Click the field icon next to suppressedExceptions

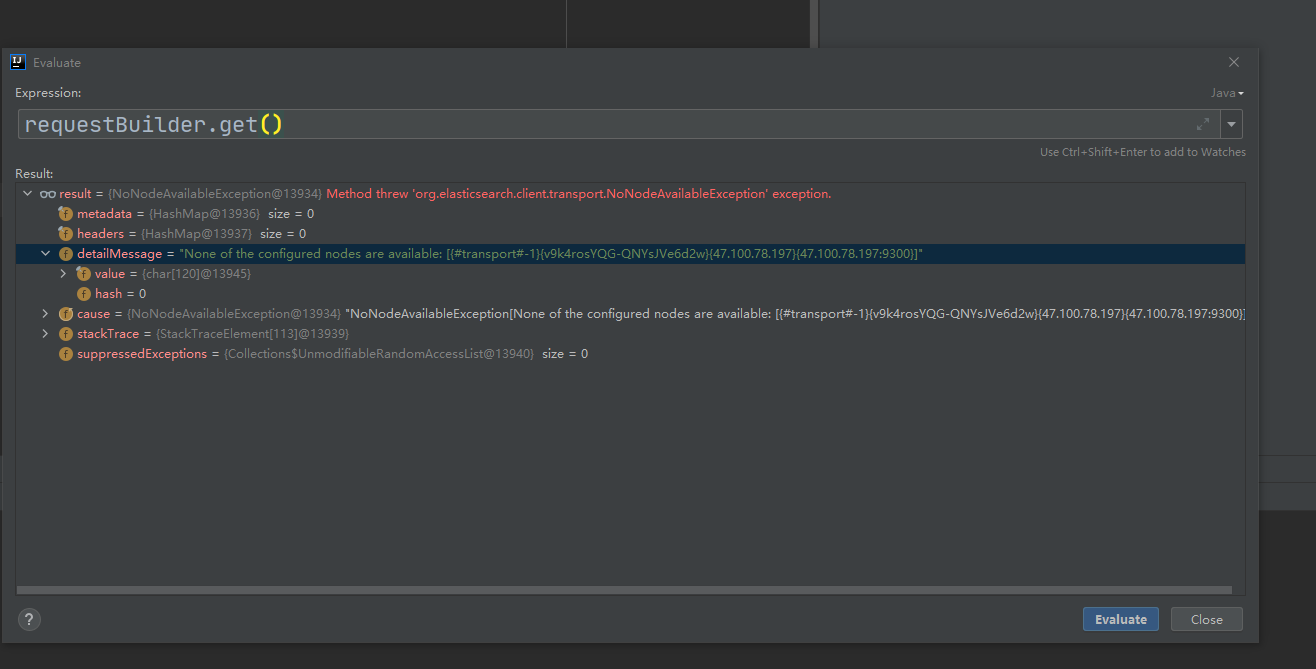(66, 354)
